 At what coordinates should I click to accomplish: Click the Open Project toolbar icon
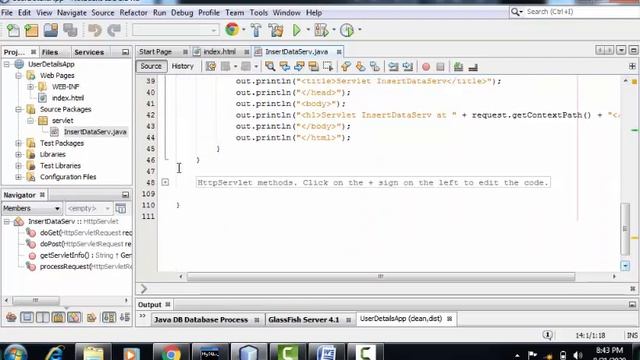click(x=51, y=30)
